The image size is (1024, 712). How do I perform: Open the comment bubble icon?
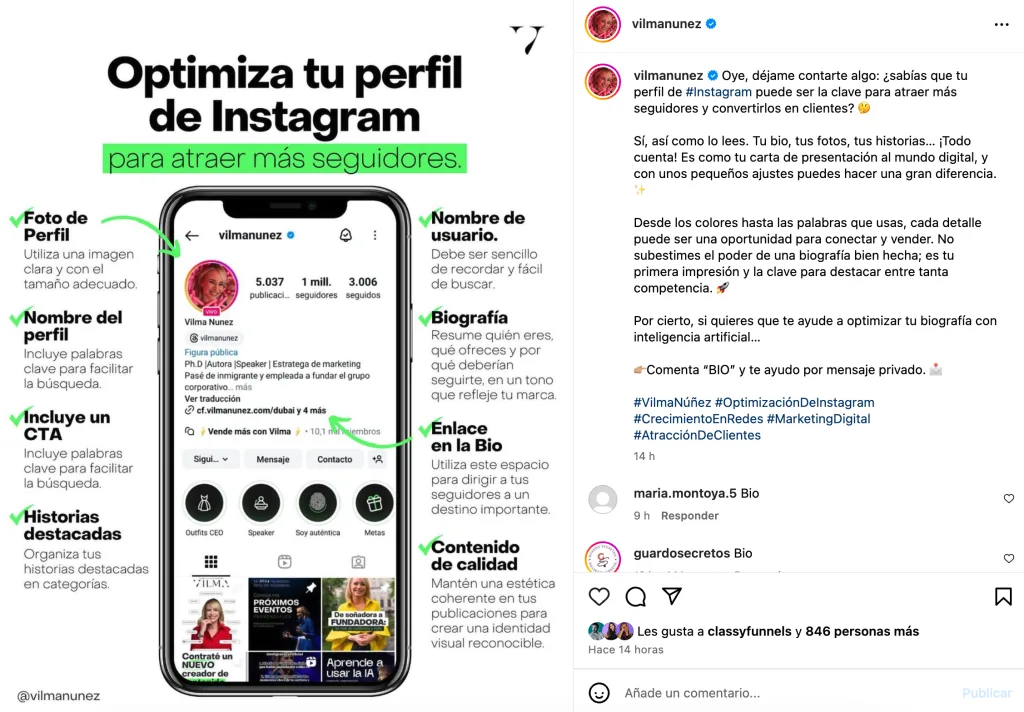point(635,596)
